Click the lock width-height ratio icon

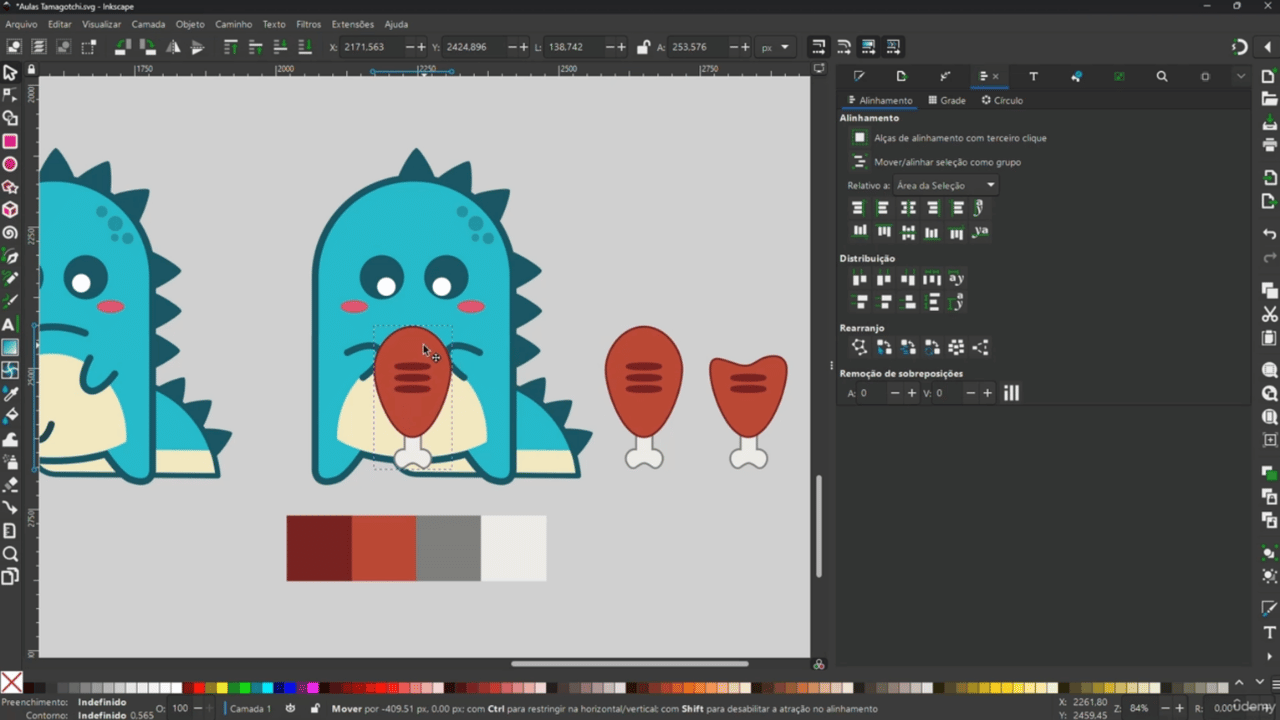pyautogui.click(x=643, y=47)
